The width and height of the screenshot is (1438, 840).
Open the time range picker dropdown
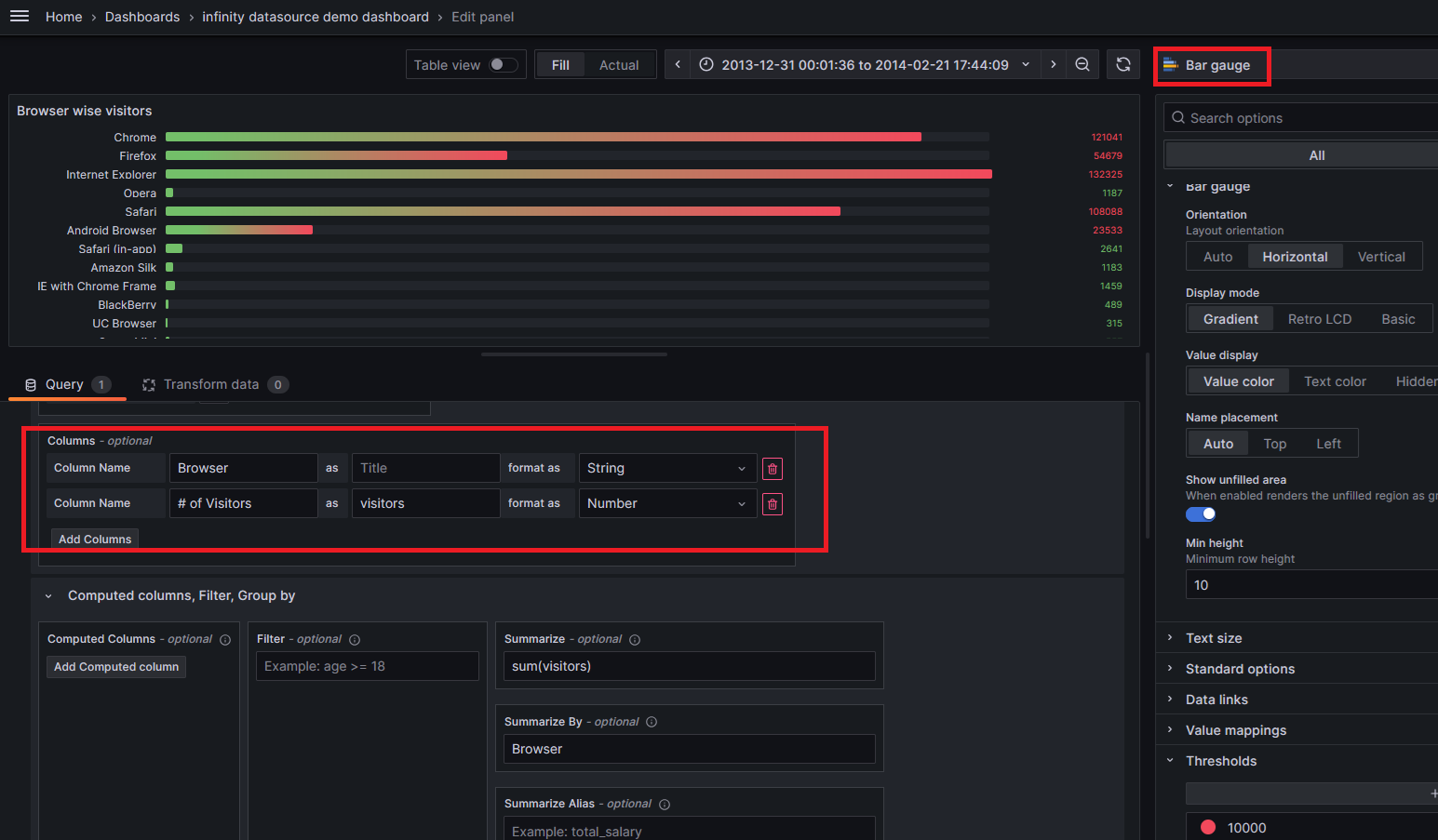865,64
